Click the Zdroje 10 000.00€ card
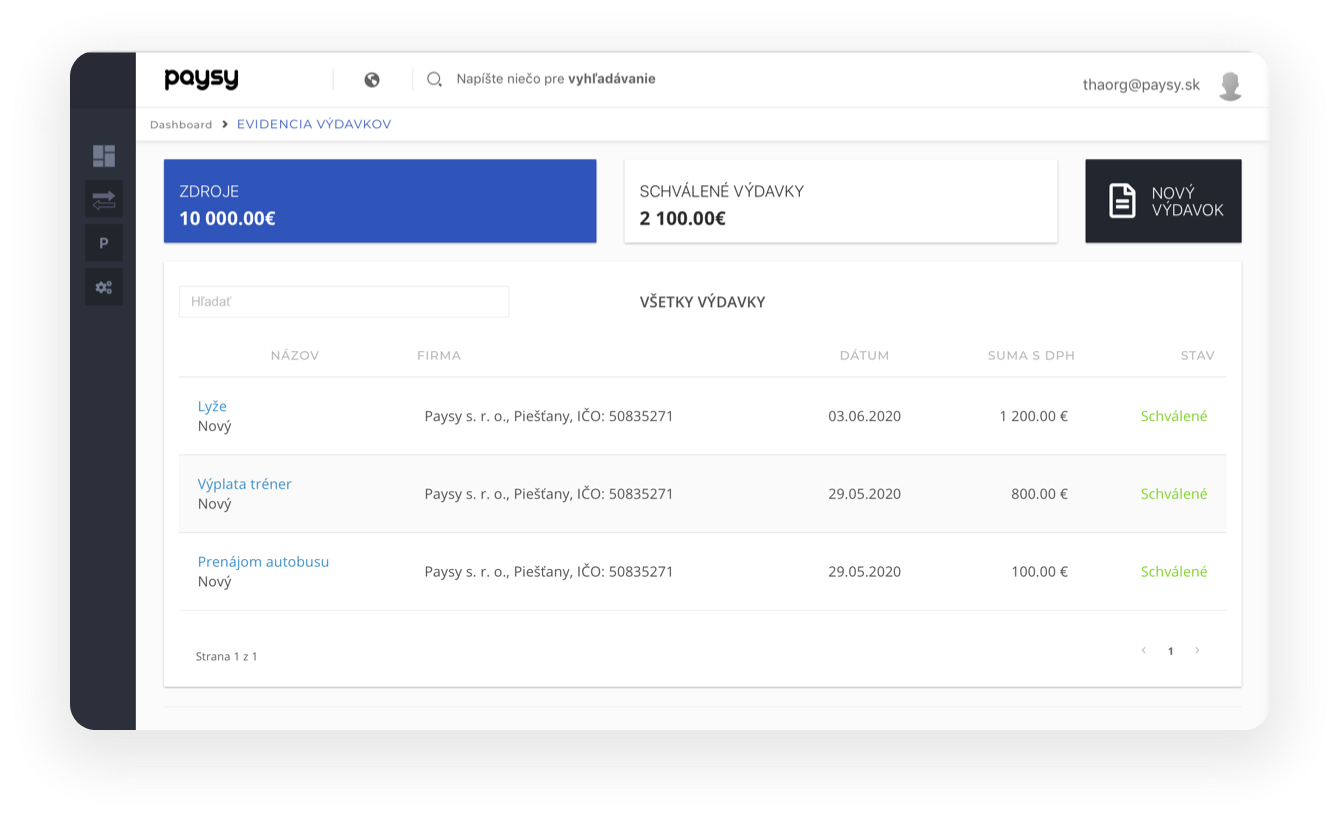This screenshot has height=818, width=1340. 380,201
